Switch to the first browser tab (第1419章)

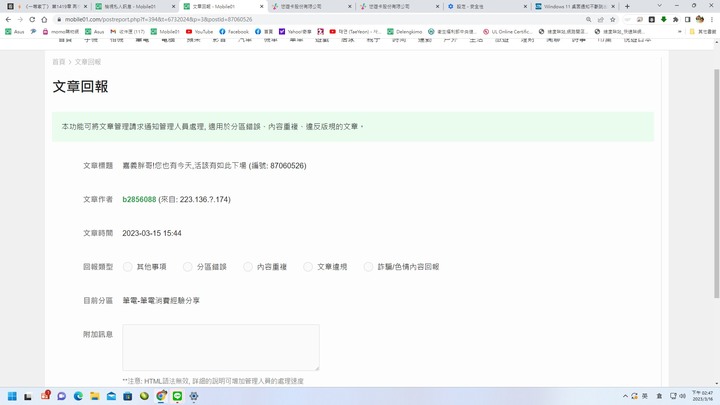(x=46, y=6)
